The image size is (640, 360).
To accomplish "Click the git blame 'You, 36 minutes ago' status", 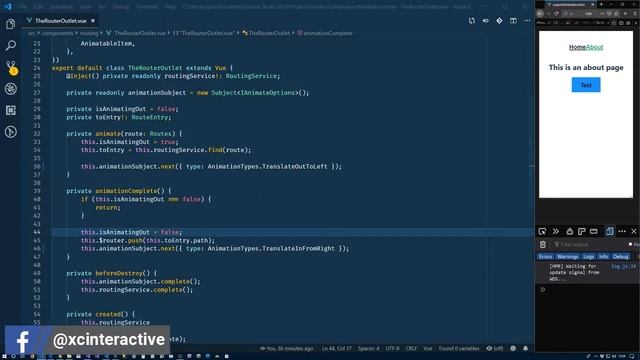I will click(x=287, y=349).
